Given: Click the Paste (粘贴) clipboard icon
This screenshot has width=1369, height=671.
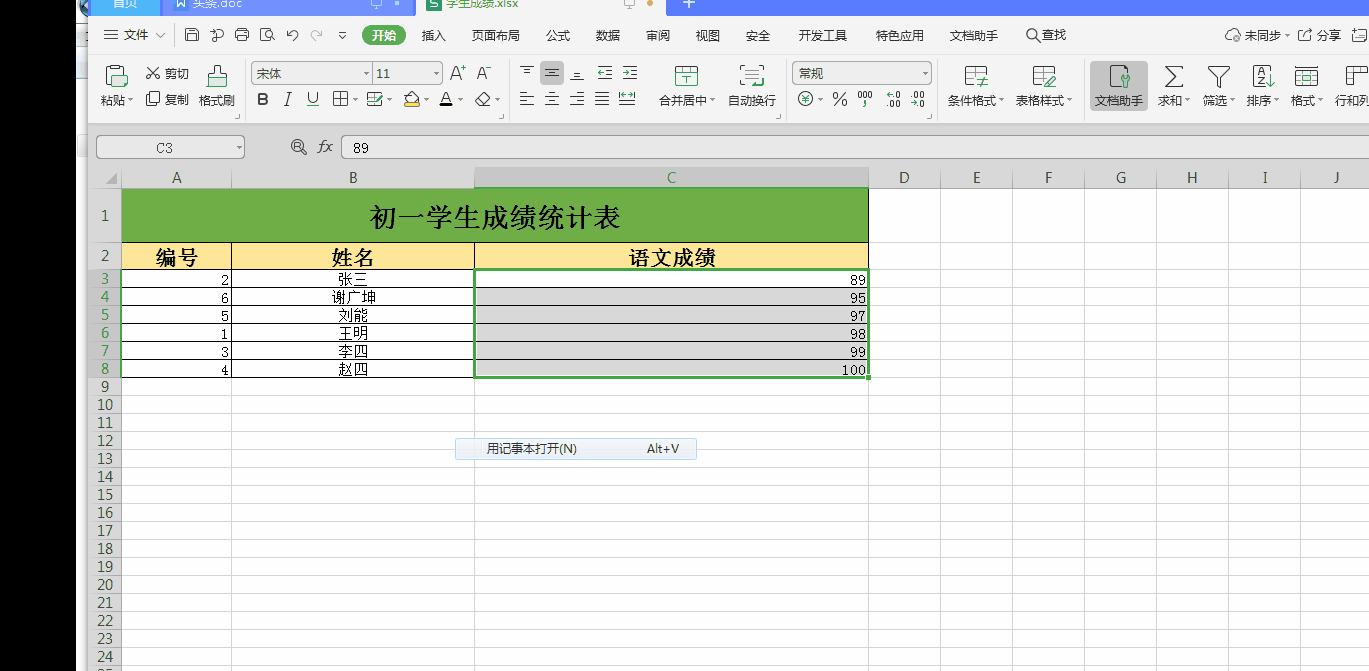Looking at the screenshot, I should (x=116, y=76).
